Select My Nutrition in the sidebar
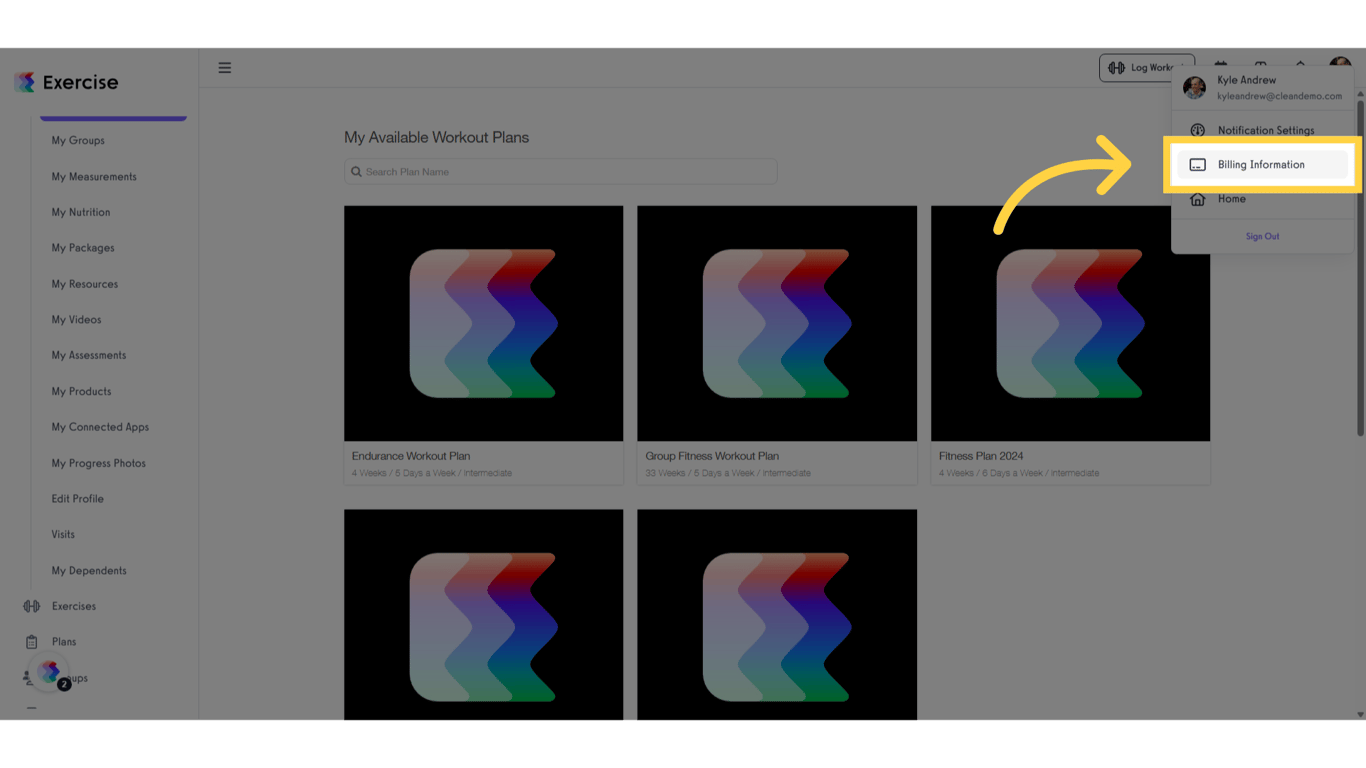This screenshot has width=1366, height=768. pyautogui.click(x=81, y=213)
